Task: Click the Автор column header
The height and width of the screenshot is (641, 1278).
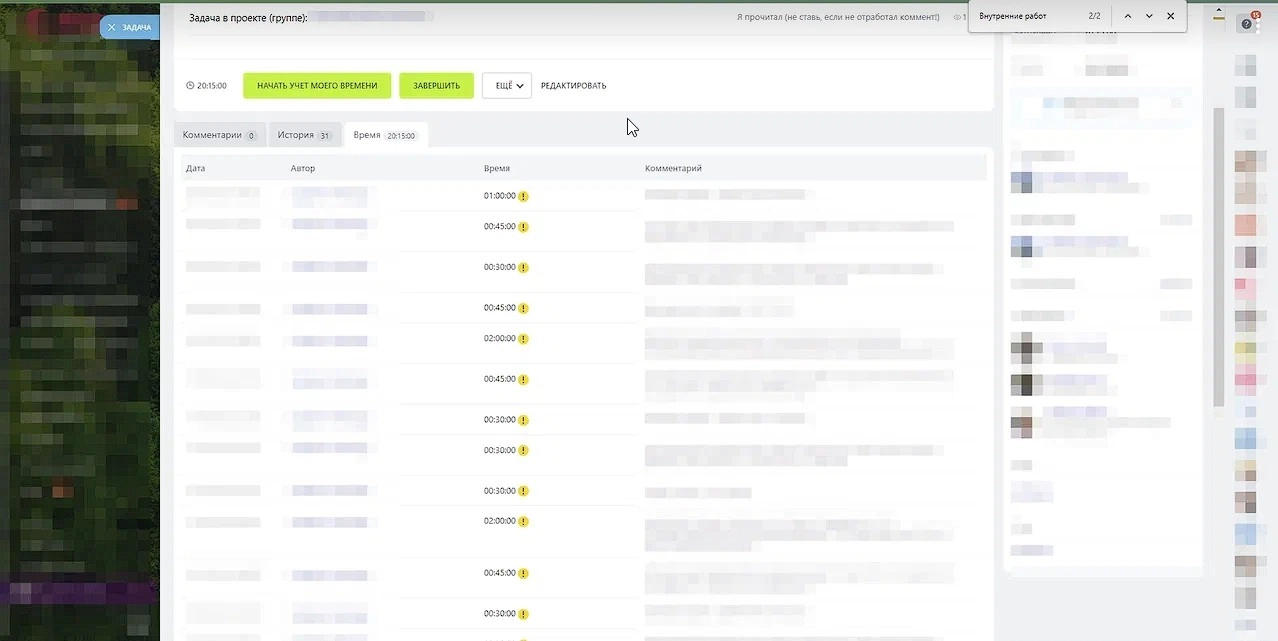Action: (x=303, y=168)
